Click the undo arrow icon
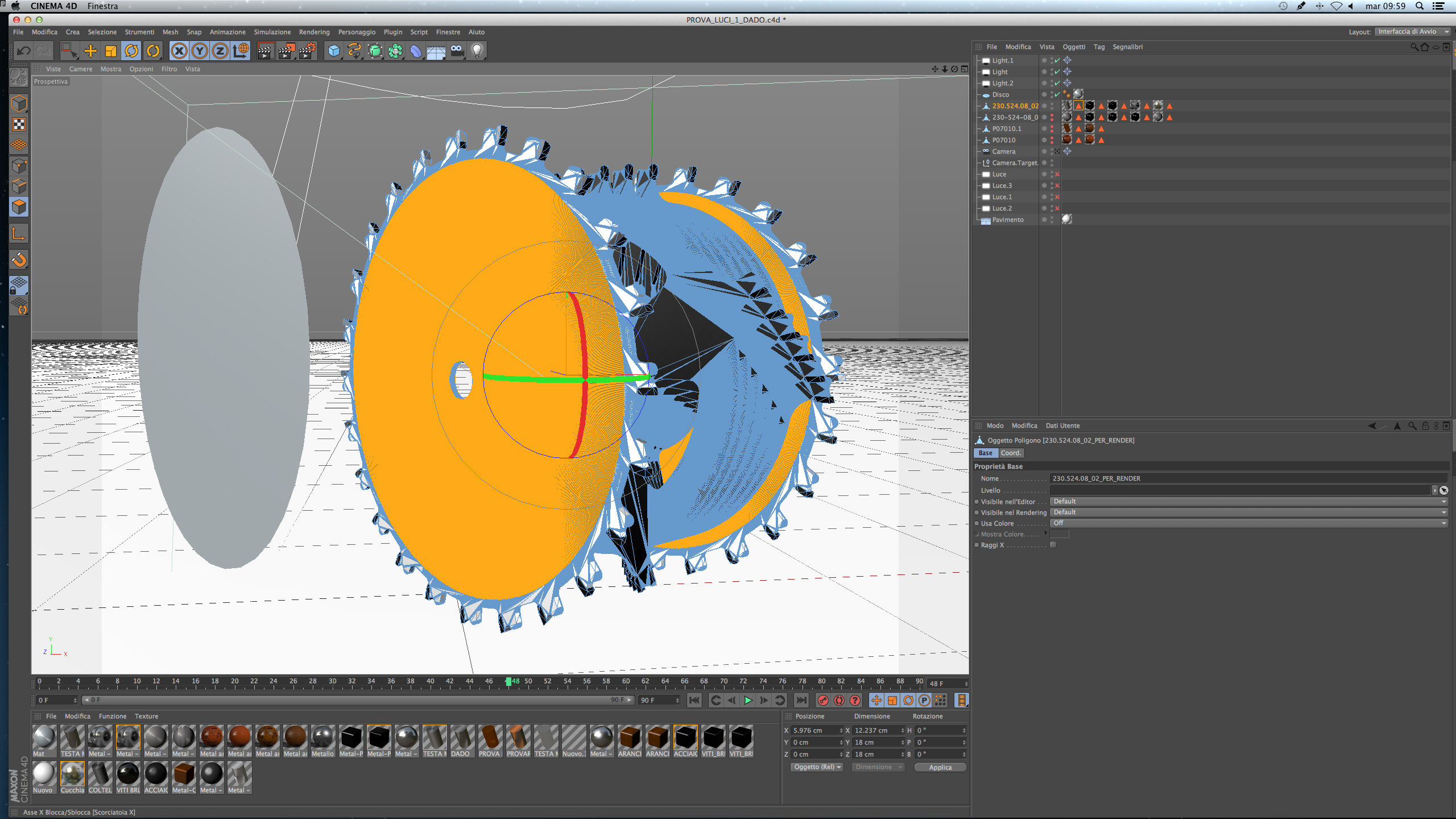Image resolution: width=1456 pixels, height=819 pixels. pos(23,51)
